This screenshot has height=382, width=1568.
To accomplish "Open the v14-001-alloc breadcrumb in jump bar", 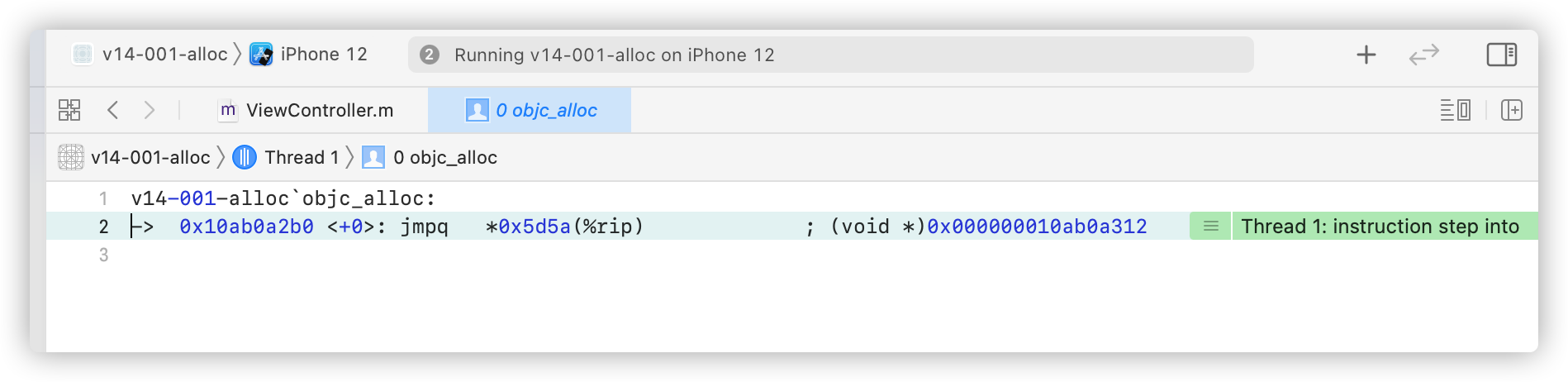I will coord(135,157).
